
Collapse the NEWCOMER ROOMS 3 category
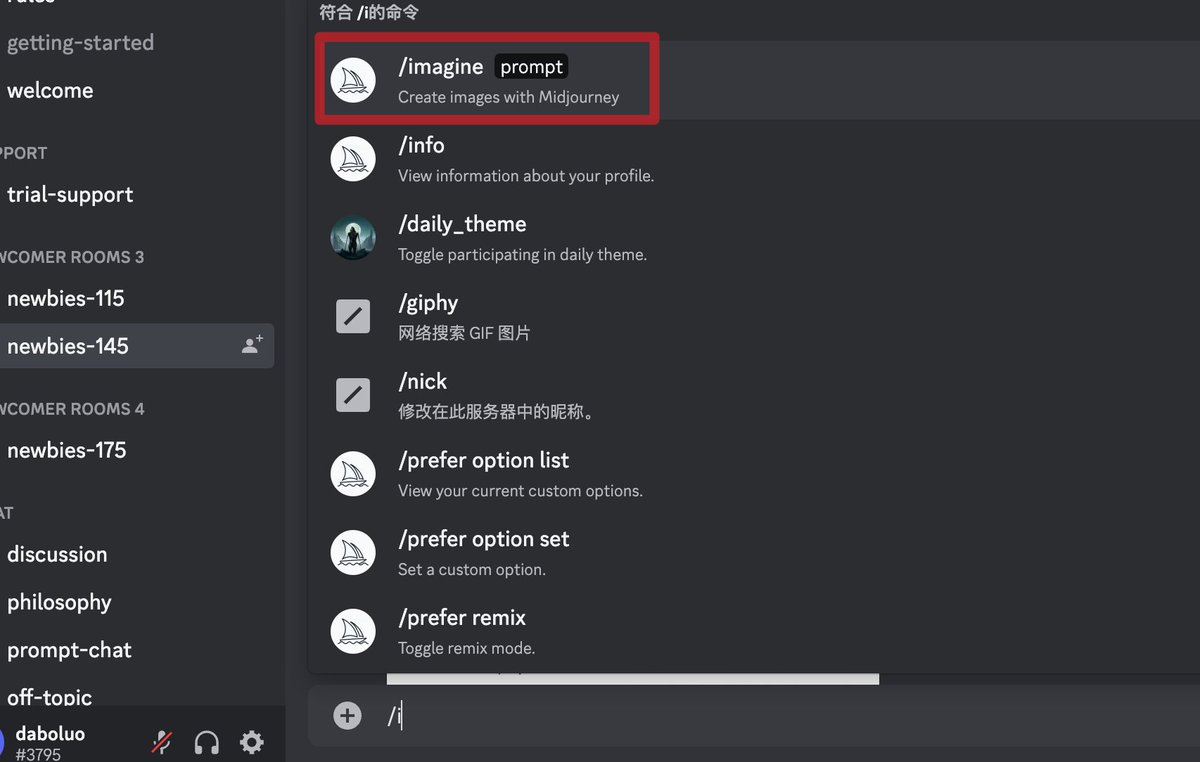point(72,257)
